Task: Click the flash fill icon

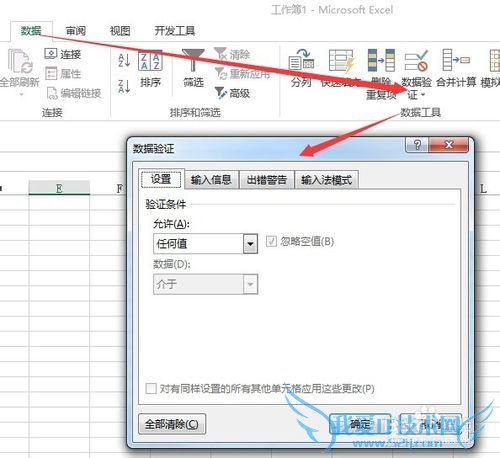Action: (341, 61)
